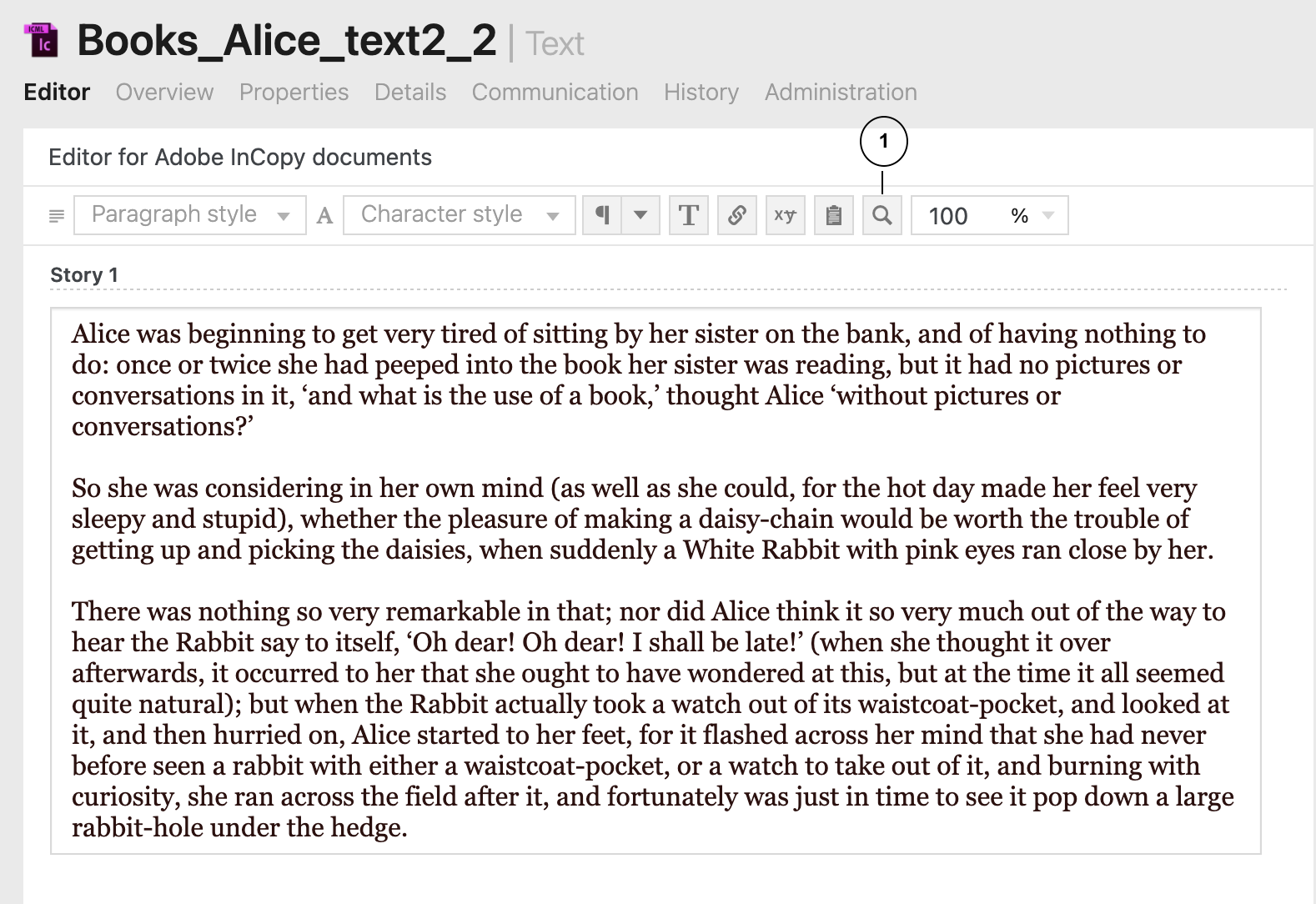Expand the arrow next to pilcrow button
The image size is (1316, 904).
point(640,215)
